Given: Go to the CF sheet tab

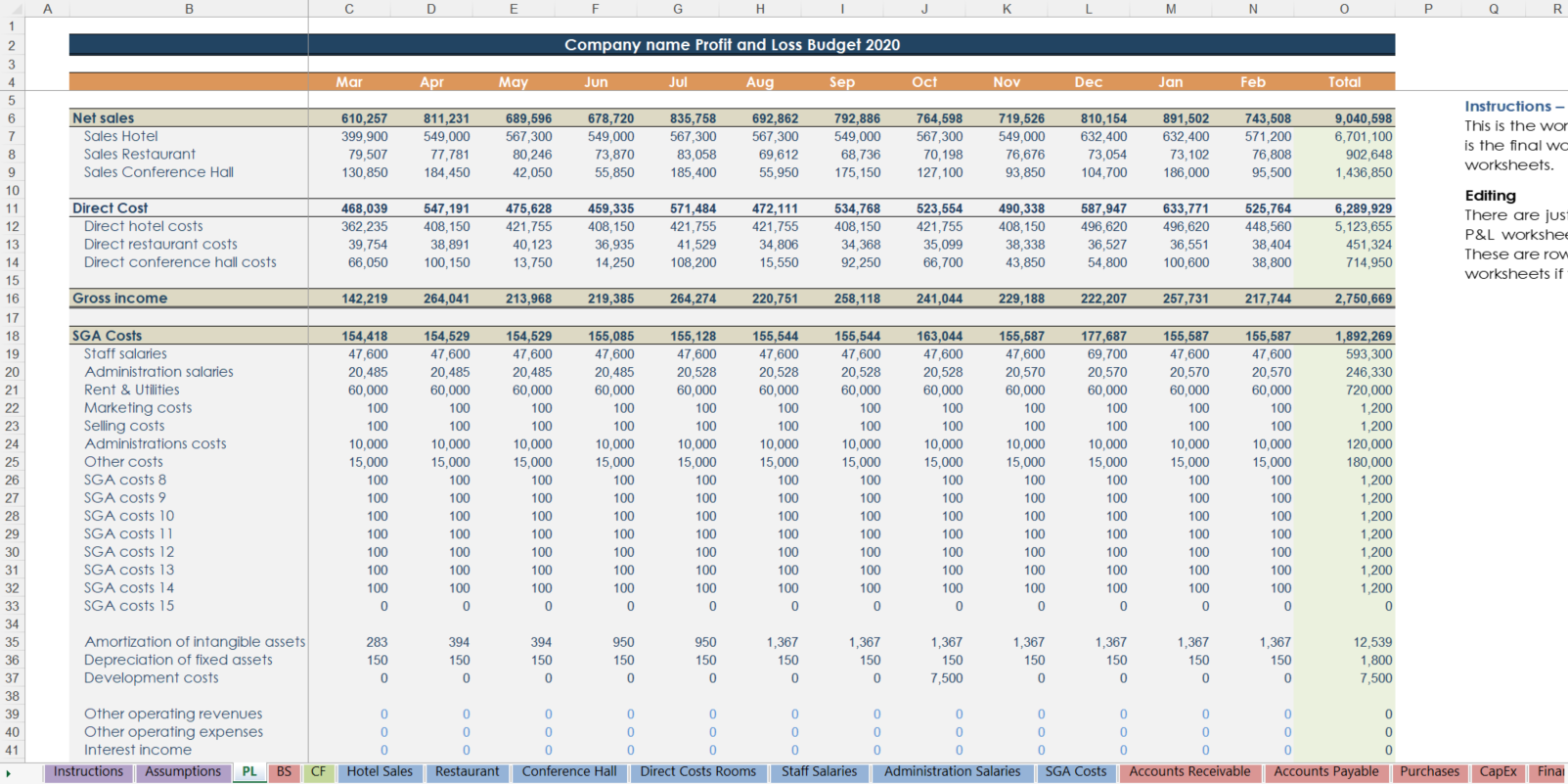Looking at the screenshot, I should [x=318, y=772].
